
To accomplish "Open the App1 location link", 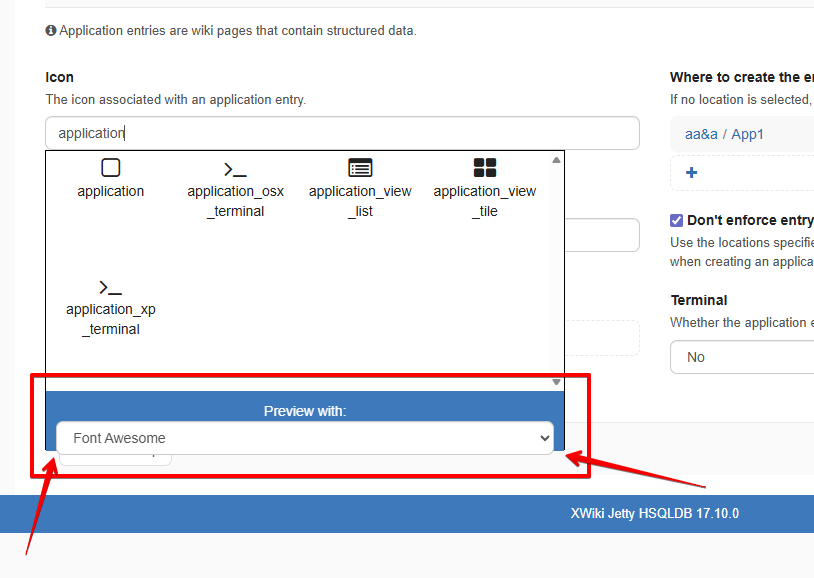I will [x=747, y=134].
